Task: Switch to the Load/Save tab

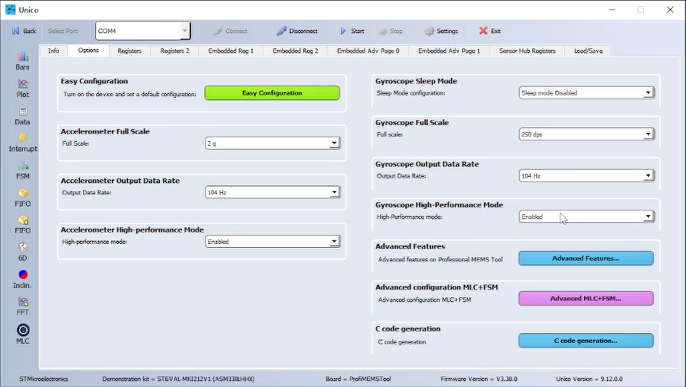Action: pos(588,51)
